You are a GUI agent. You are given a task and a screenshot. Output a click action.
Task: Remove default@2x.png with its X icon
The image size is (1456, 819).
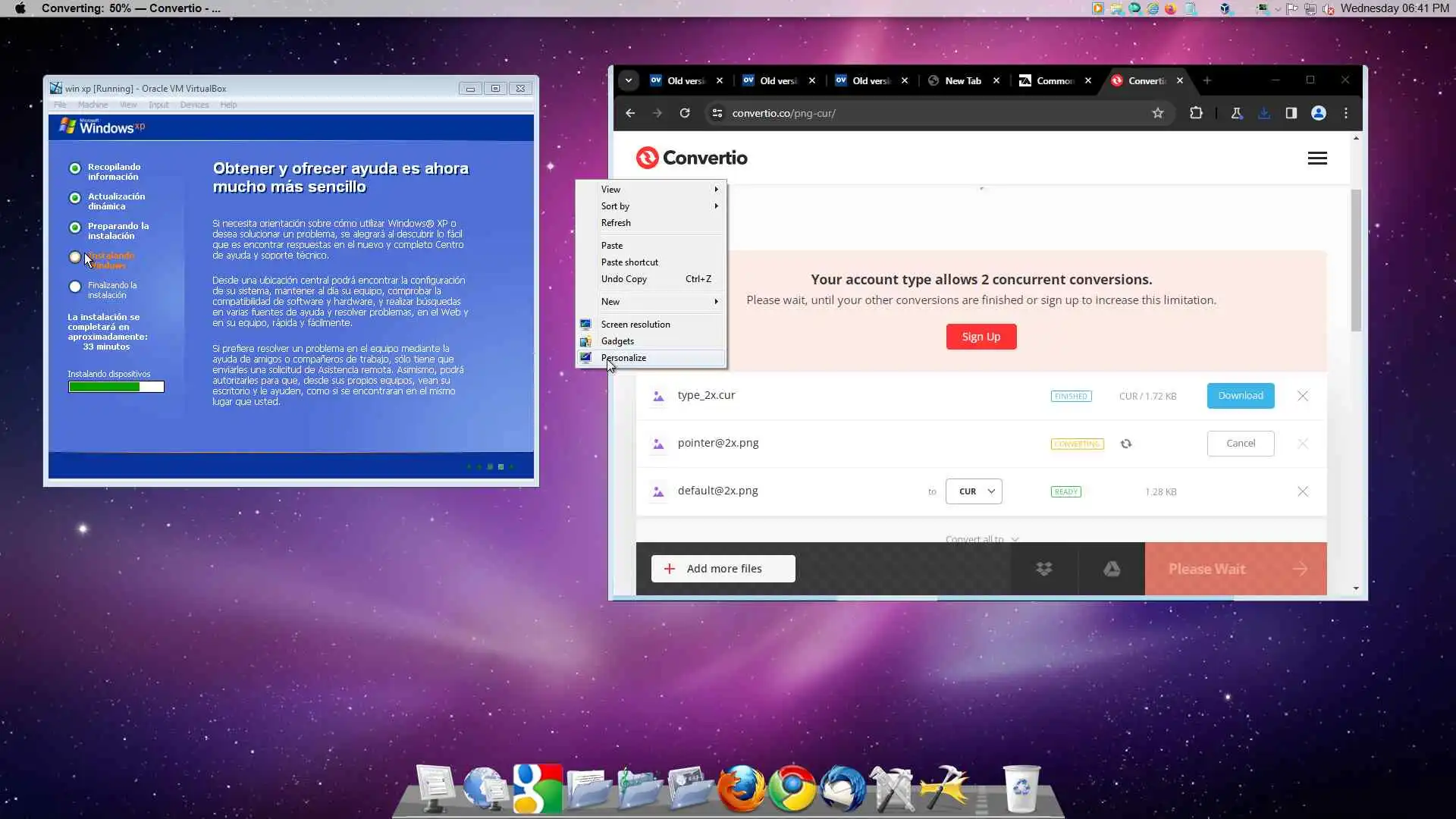1303,491
